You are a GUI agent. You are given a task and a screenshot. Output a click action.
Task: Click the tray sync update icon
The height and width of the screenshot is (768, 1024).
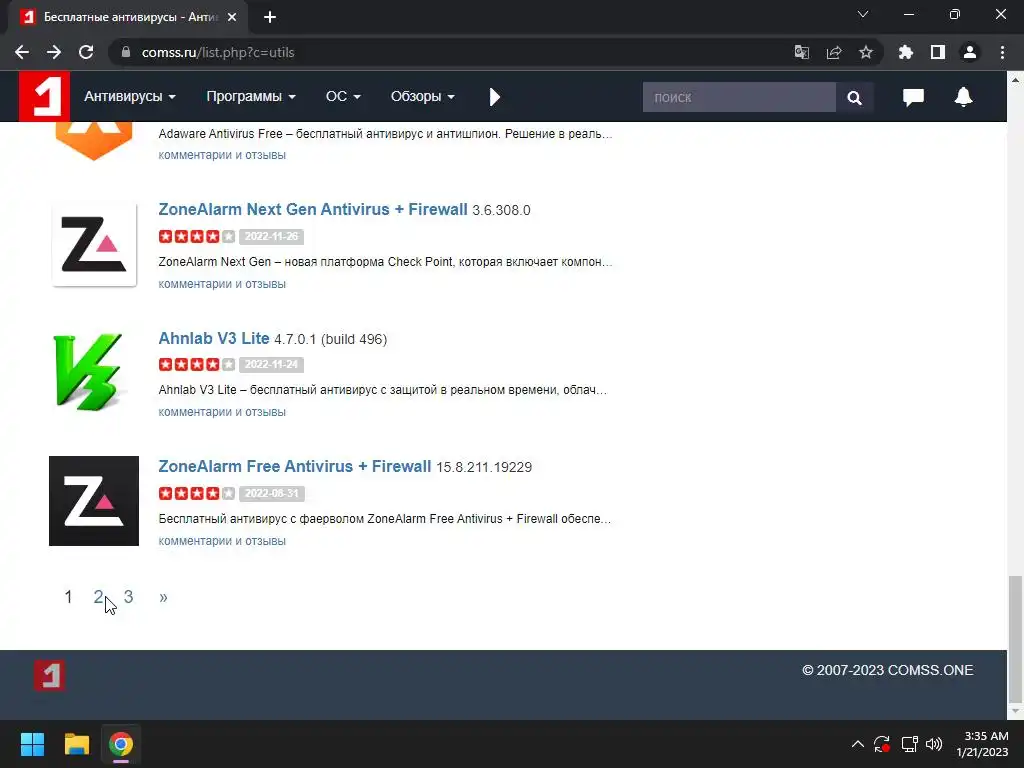click(x=882, y=744)
